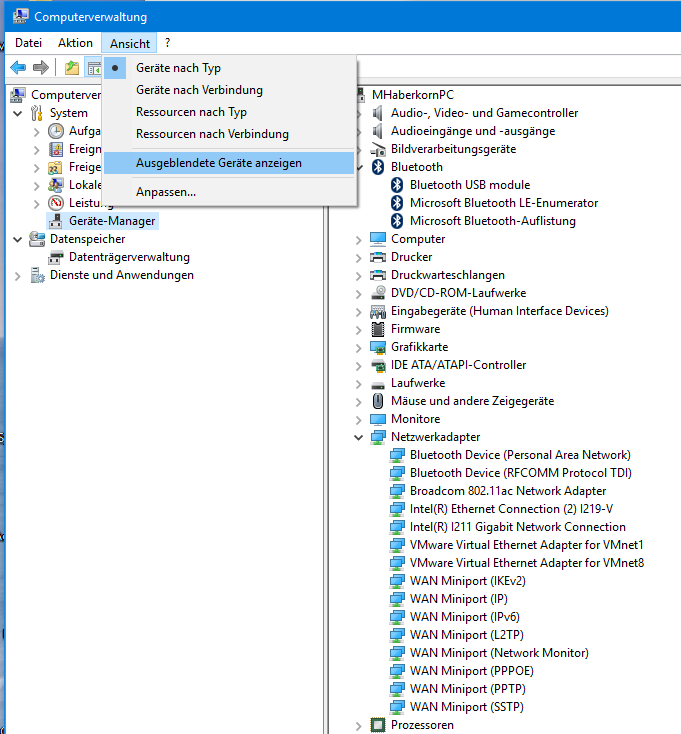Screen dimensions: 681x734
Task: Select WAN Miniport (IPv6)
Action: 465,617
